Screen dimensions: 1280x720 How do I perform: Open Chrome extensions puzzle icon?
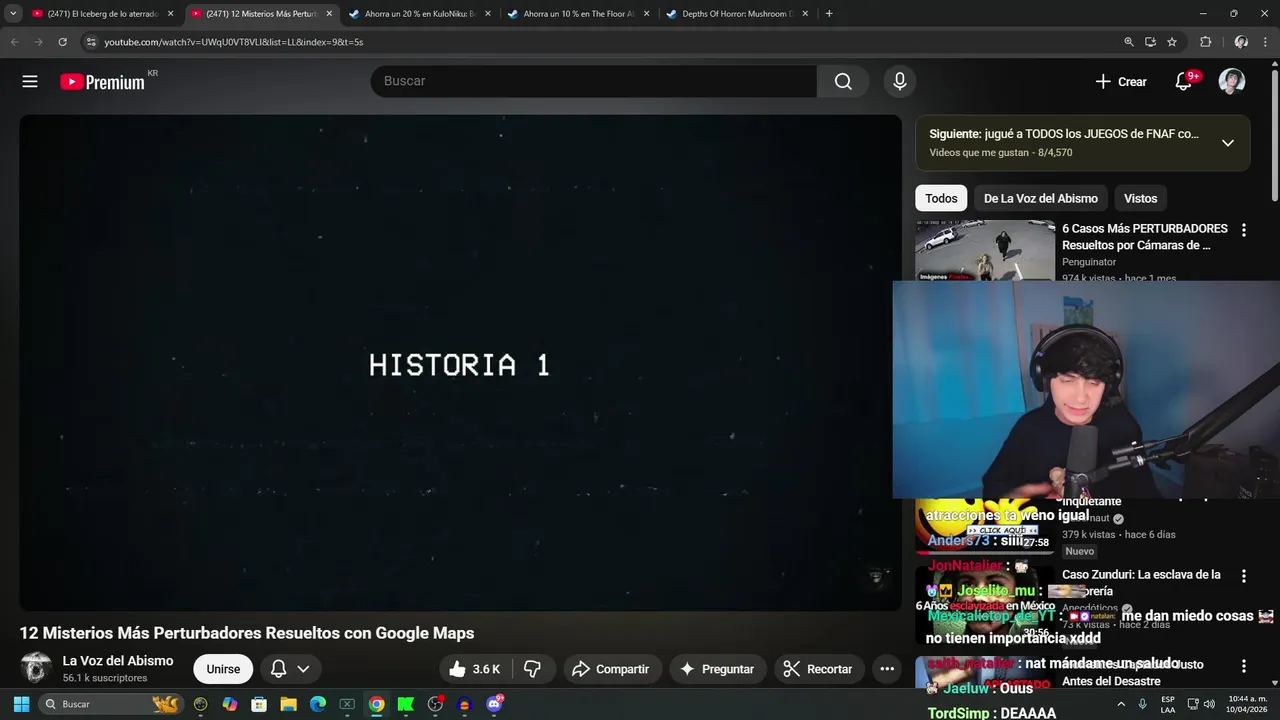pyautogui.click(x=1205, y=42)
